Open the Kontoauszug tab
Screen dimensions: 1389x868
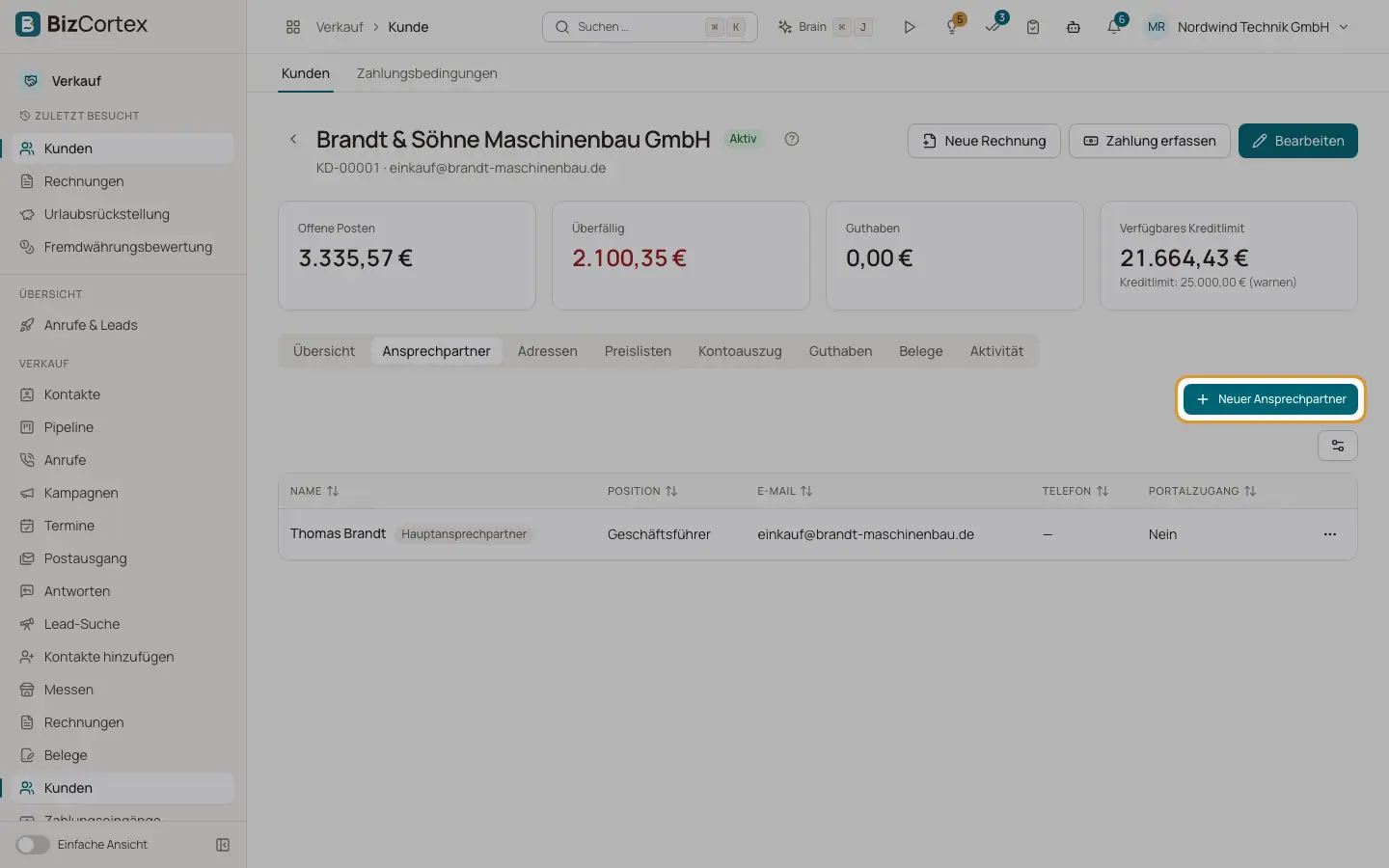point(740,351)
